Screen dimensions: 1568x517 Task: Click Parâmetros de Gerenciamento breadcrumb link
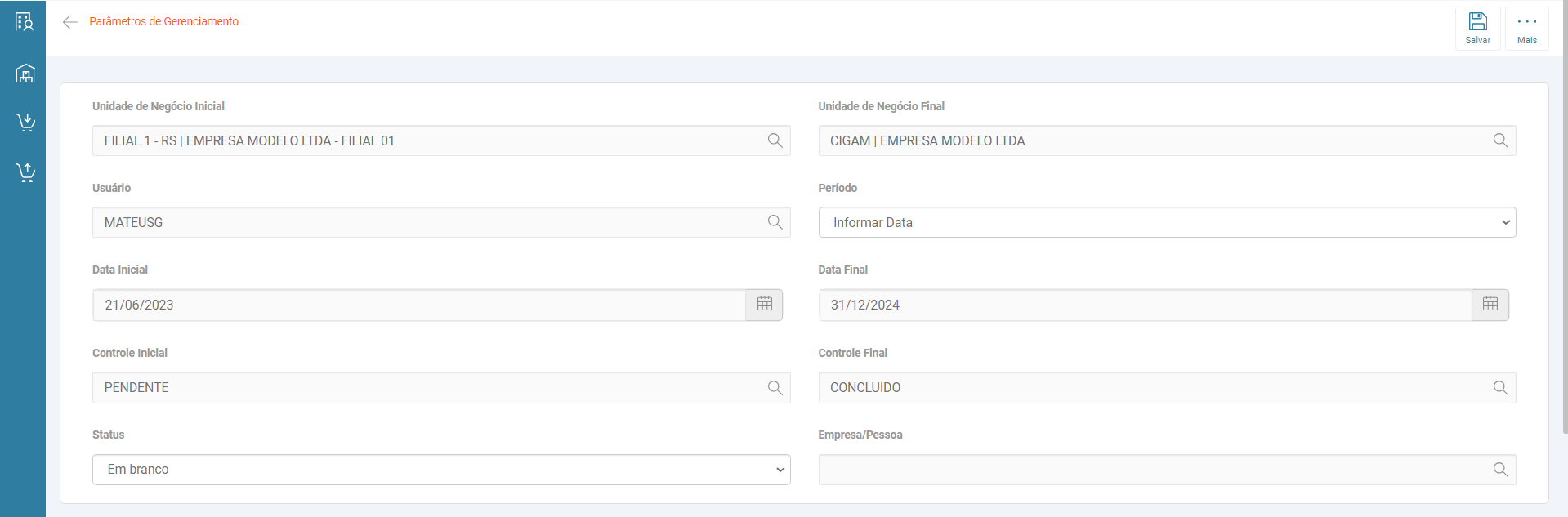163,22
